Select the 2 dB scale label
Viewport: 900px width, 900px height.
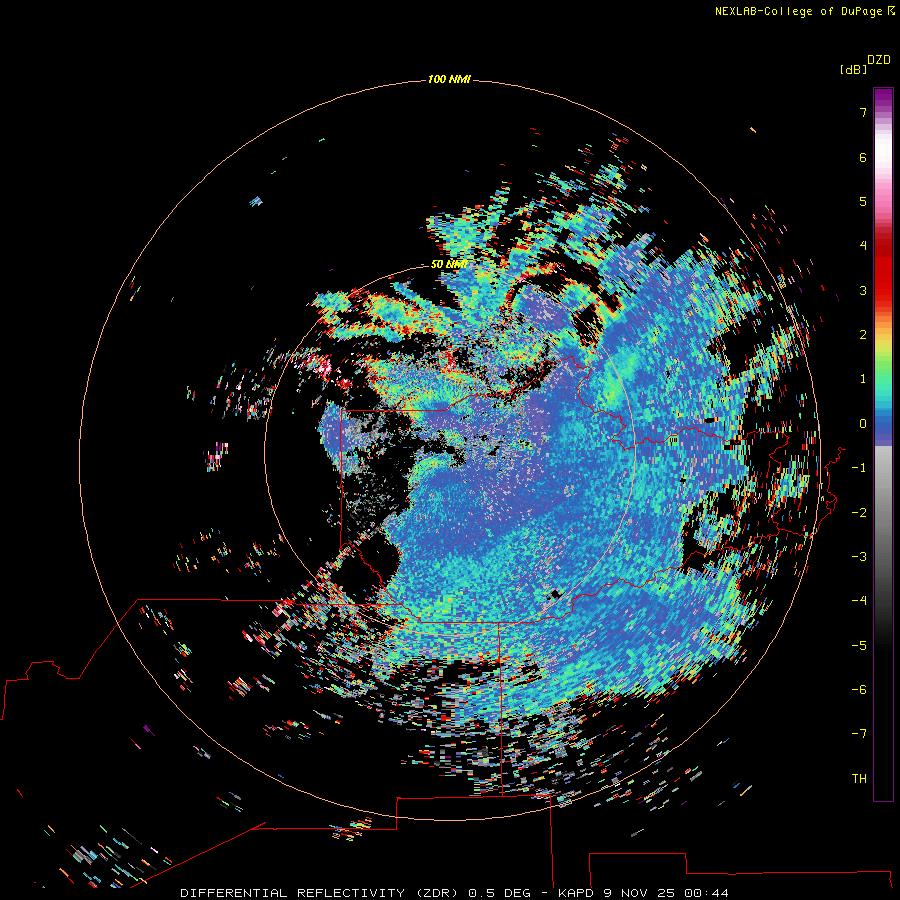click(x=863, y=335)
